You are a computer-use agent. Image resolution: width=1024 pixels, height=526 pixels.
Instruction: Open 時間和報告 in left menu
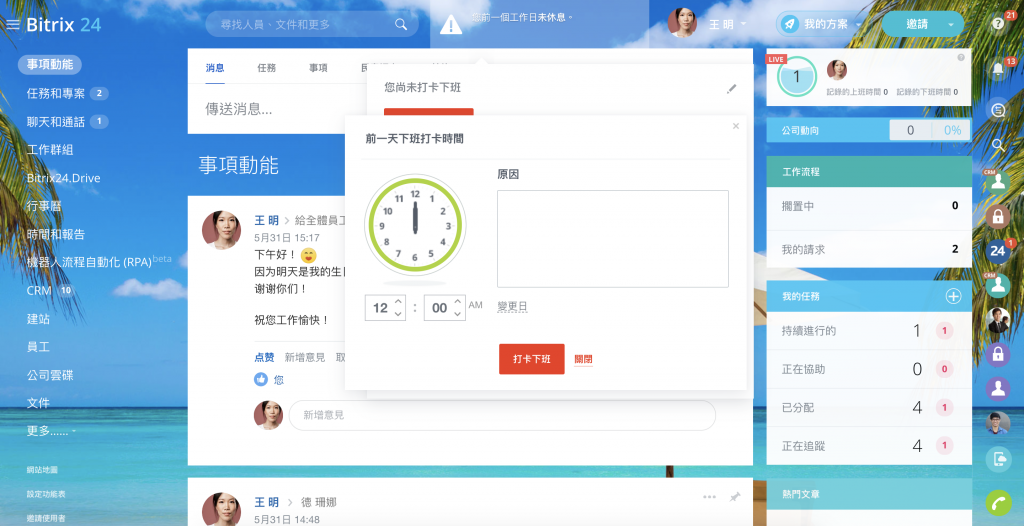pyautogui.click(x=56, y=234)
